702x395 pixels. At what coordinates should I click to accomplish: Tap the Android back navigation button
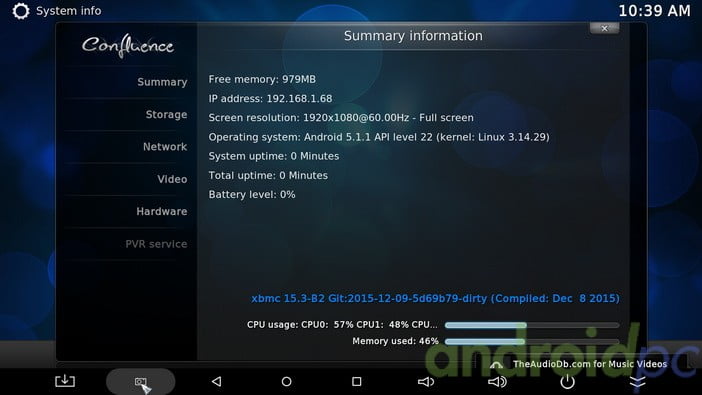[x=217, y=382]
